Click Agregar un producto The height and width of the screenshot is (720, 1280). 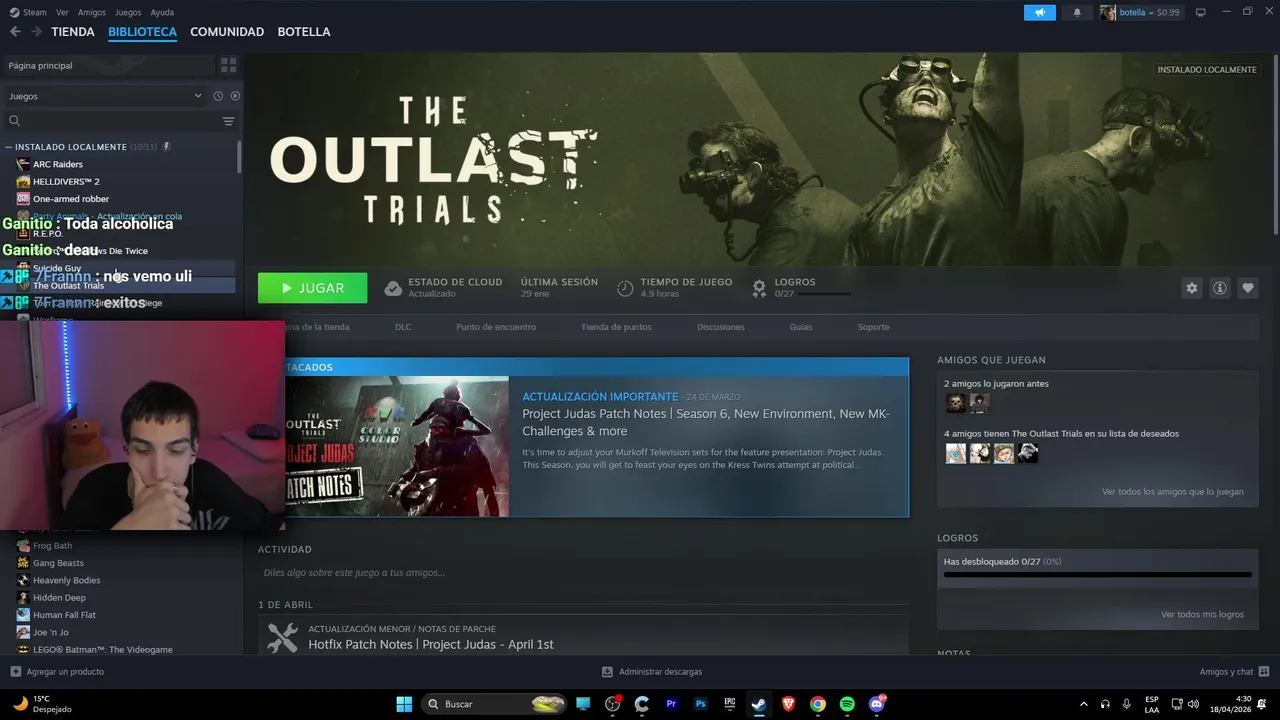pyautogui.click(x=57, y=672)
